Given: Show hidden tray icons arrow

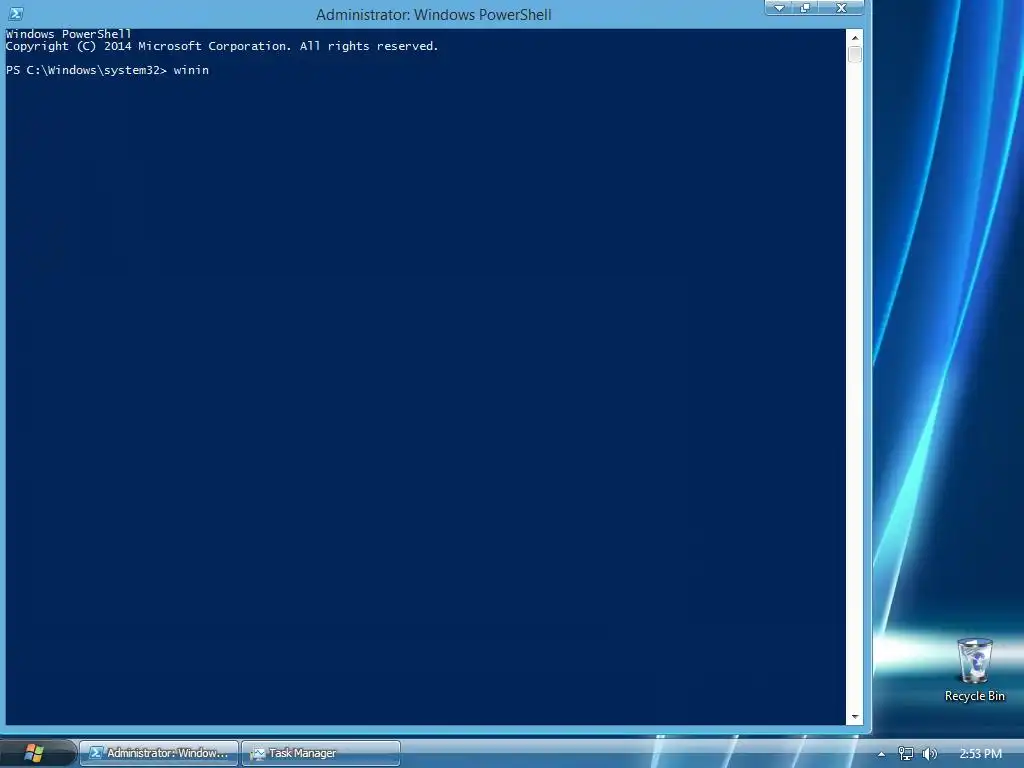Looking at the screenshot, I should pos(881,754).
